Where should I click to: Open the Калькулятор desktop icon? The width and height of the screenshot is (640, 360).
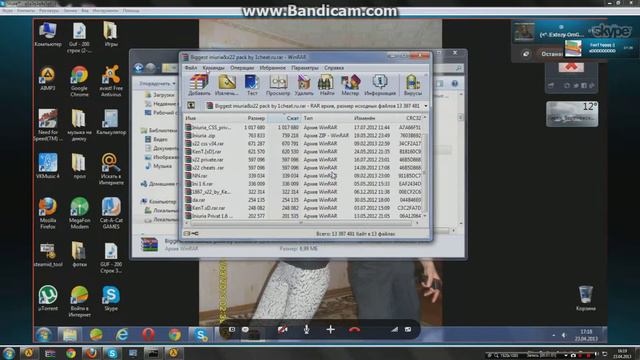[x=111, y=122]
